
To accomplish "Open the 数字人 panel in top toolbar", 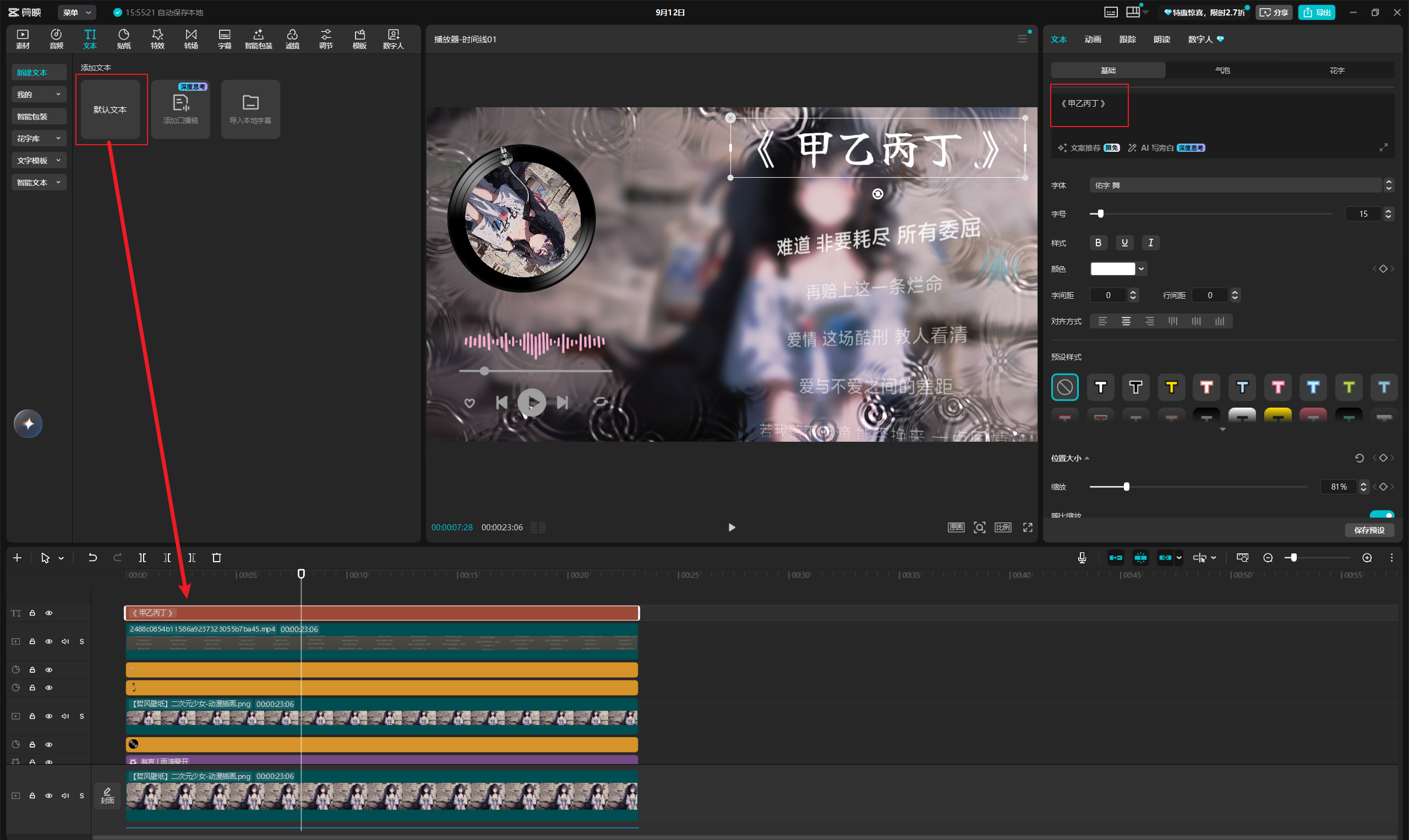I will [x=393, y=39].
